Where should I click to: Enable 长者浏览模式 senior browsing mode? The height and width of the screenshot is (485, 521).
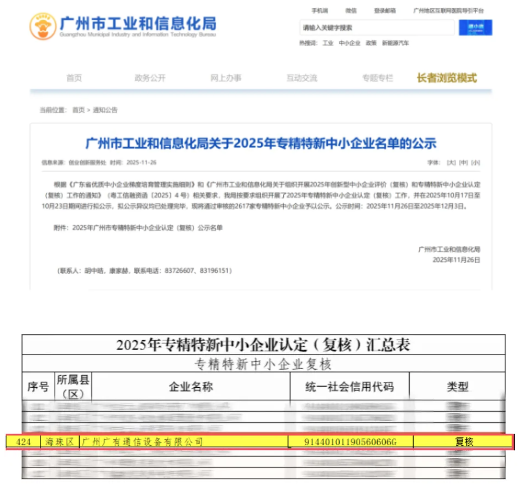tap(447, 78)
